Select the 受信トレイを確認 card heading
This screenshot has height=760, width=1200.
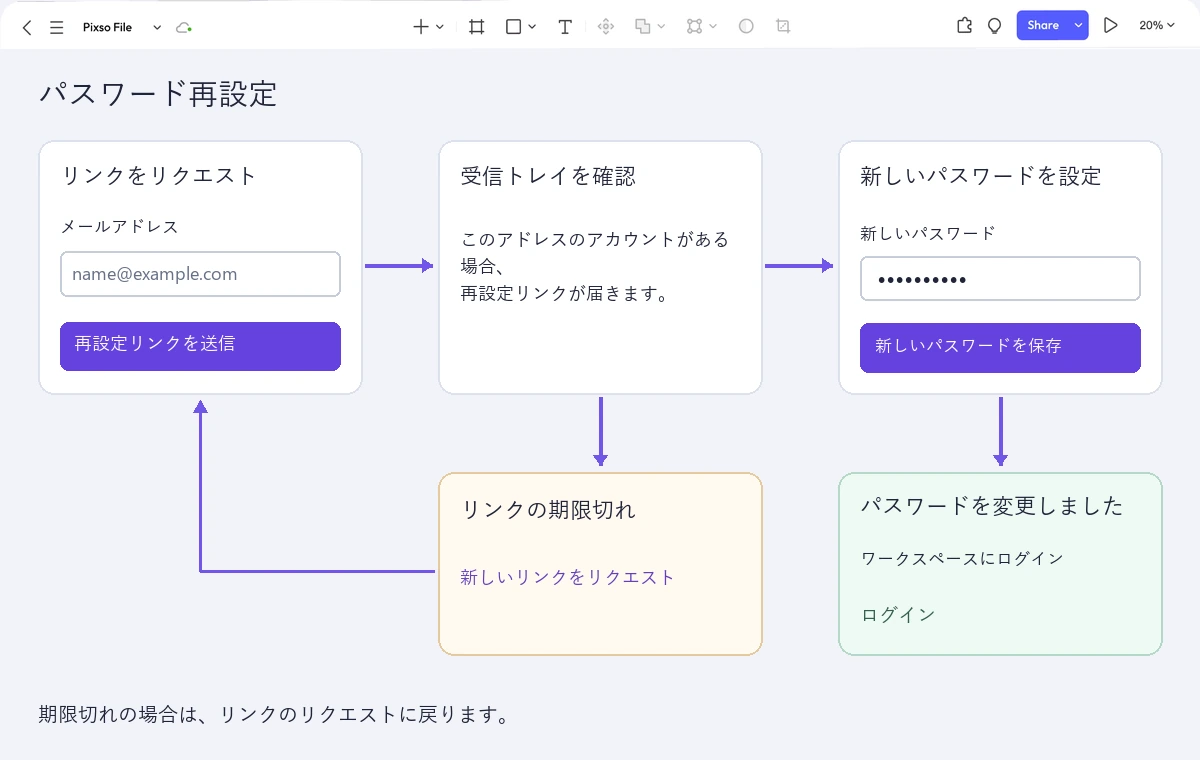click(548, 176)
